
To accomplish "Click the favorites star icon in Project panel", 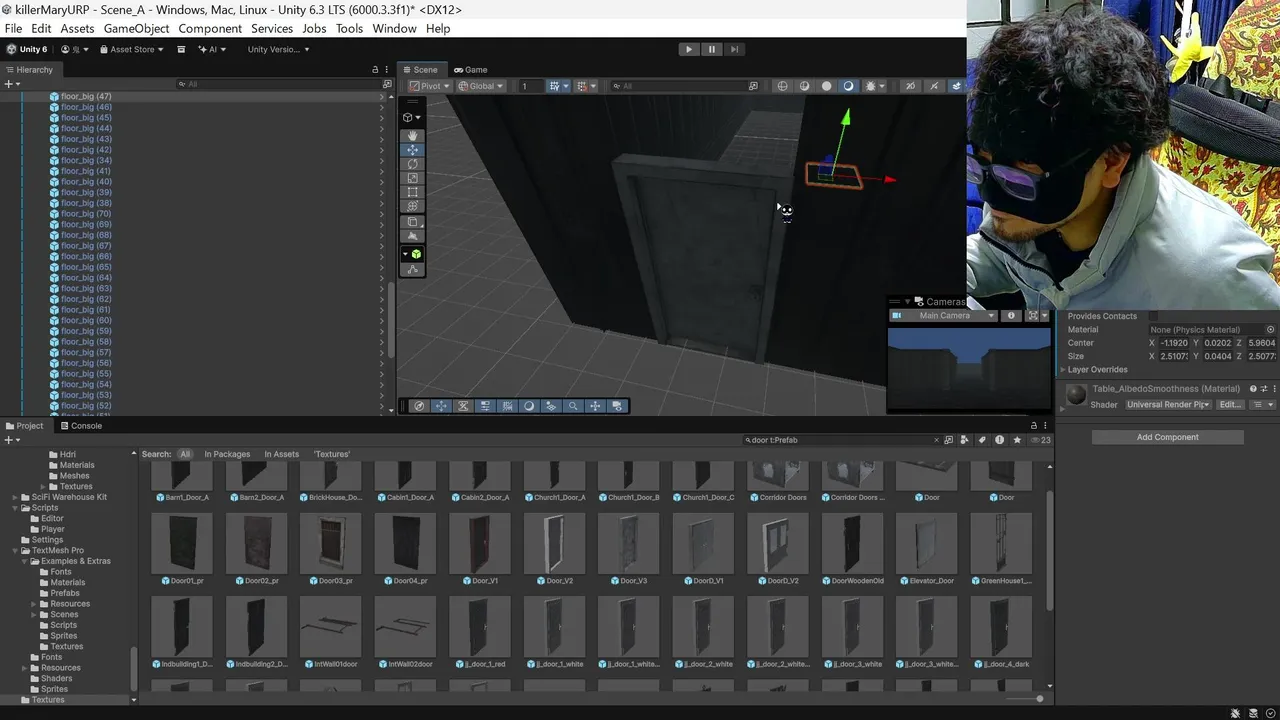I will tap(1017, 440).
